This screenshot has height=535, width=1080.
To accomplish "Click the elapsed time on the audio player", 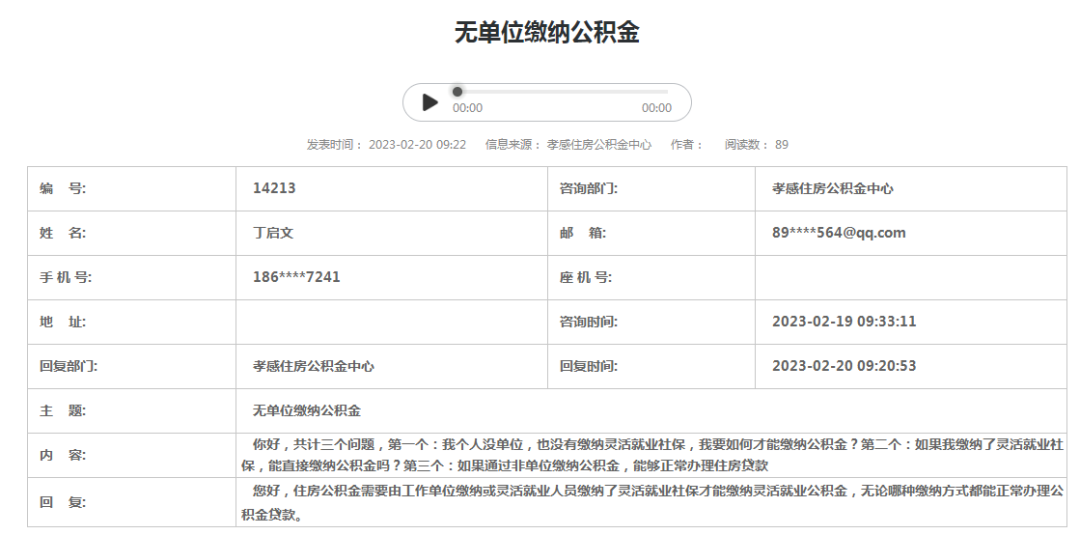I will (467, 108).
